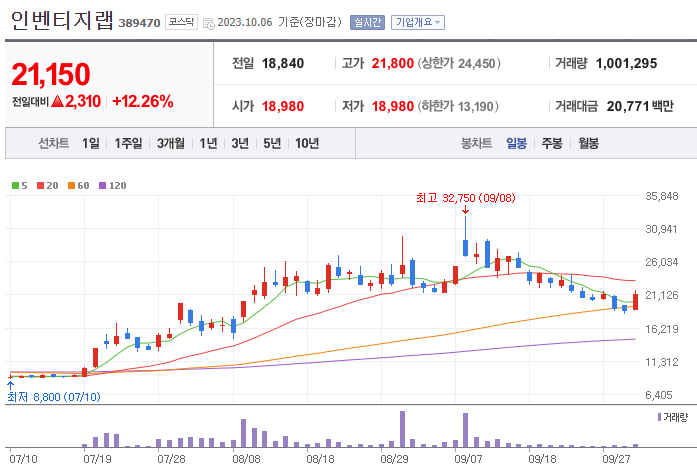Click the current price 21,150
The width and height of the screenshot is (697, 476).
pos(51,74)
